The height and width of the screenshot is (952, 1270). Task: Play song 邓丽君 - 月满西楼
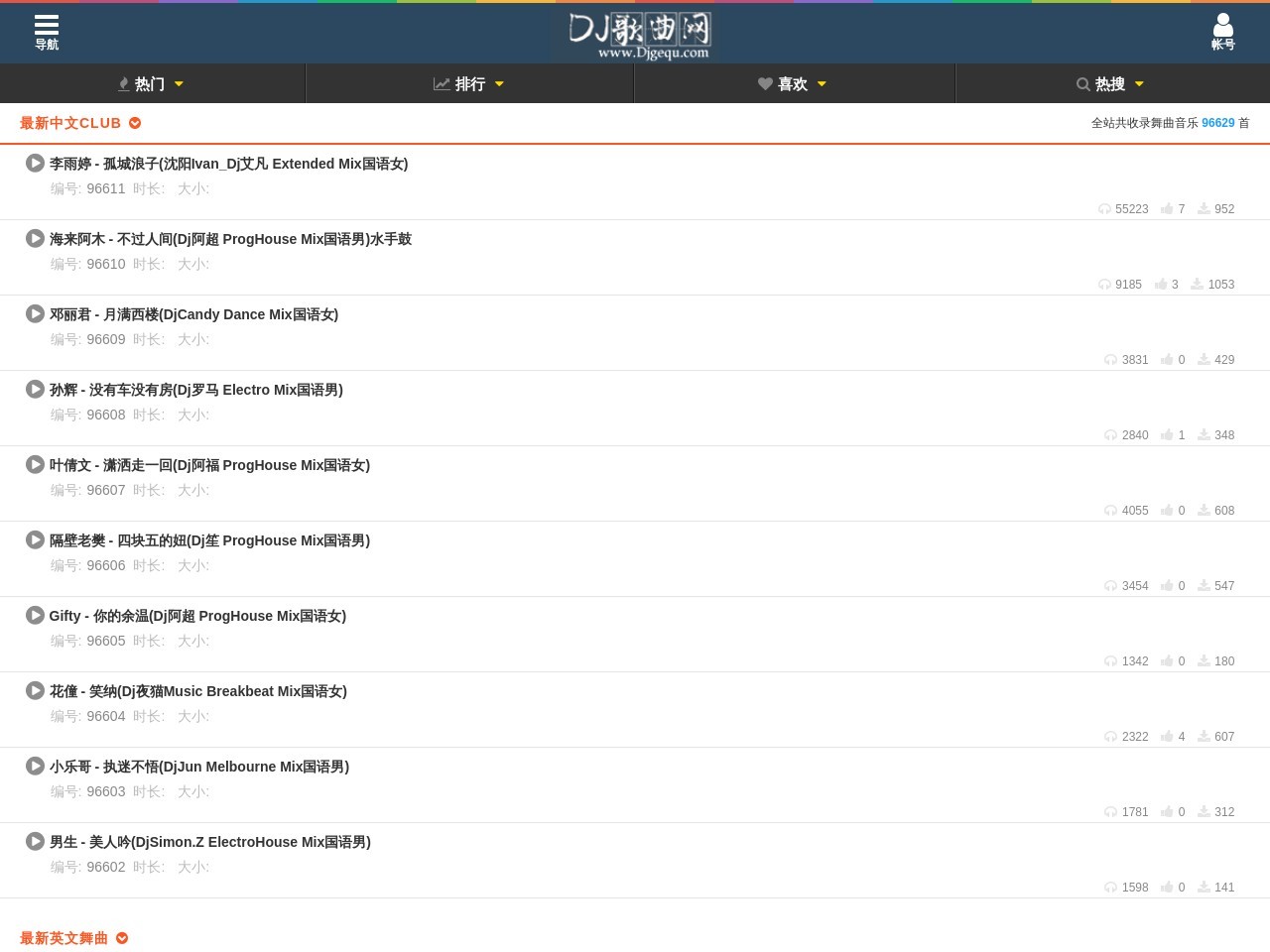35,313
